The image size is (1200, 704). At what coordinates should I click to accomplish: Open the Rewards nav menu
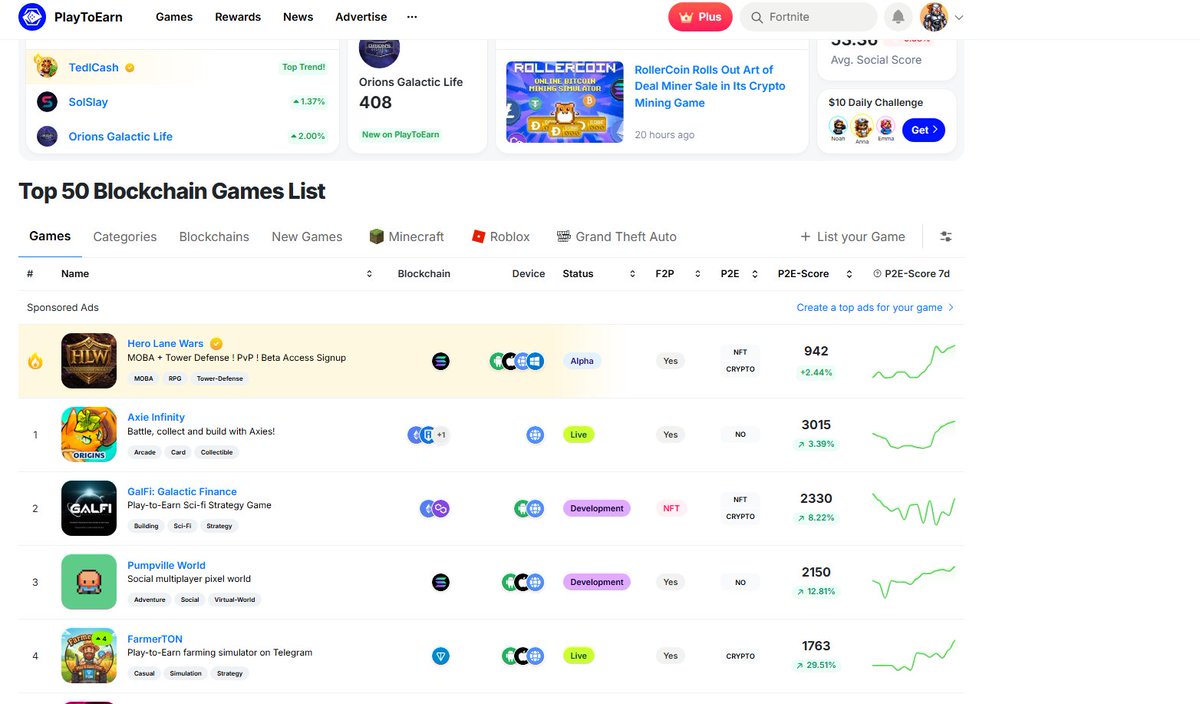click(238, 17)
